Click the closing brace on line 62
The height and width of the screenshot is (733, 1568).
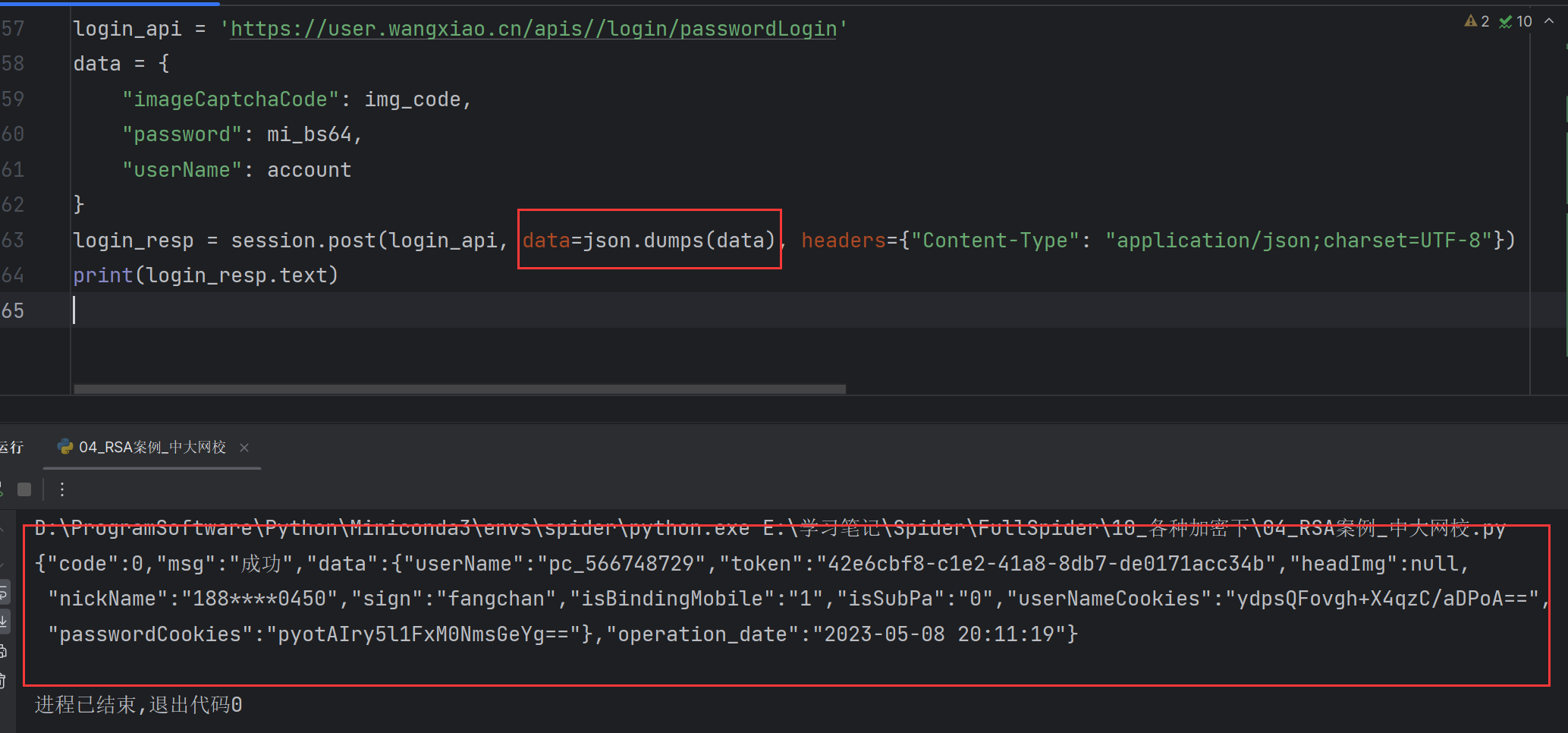(x=79, y=205)
